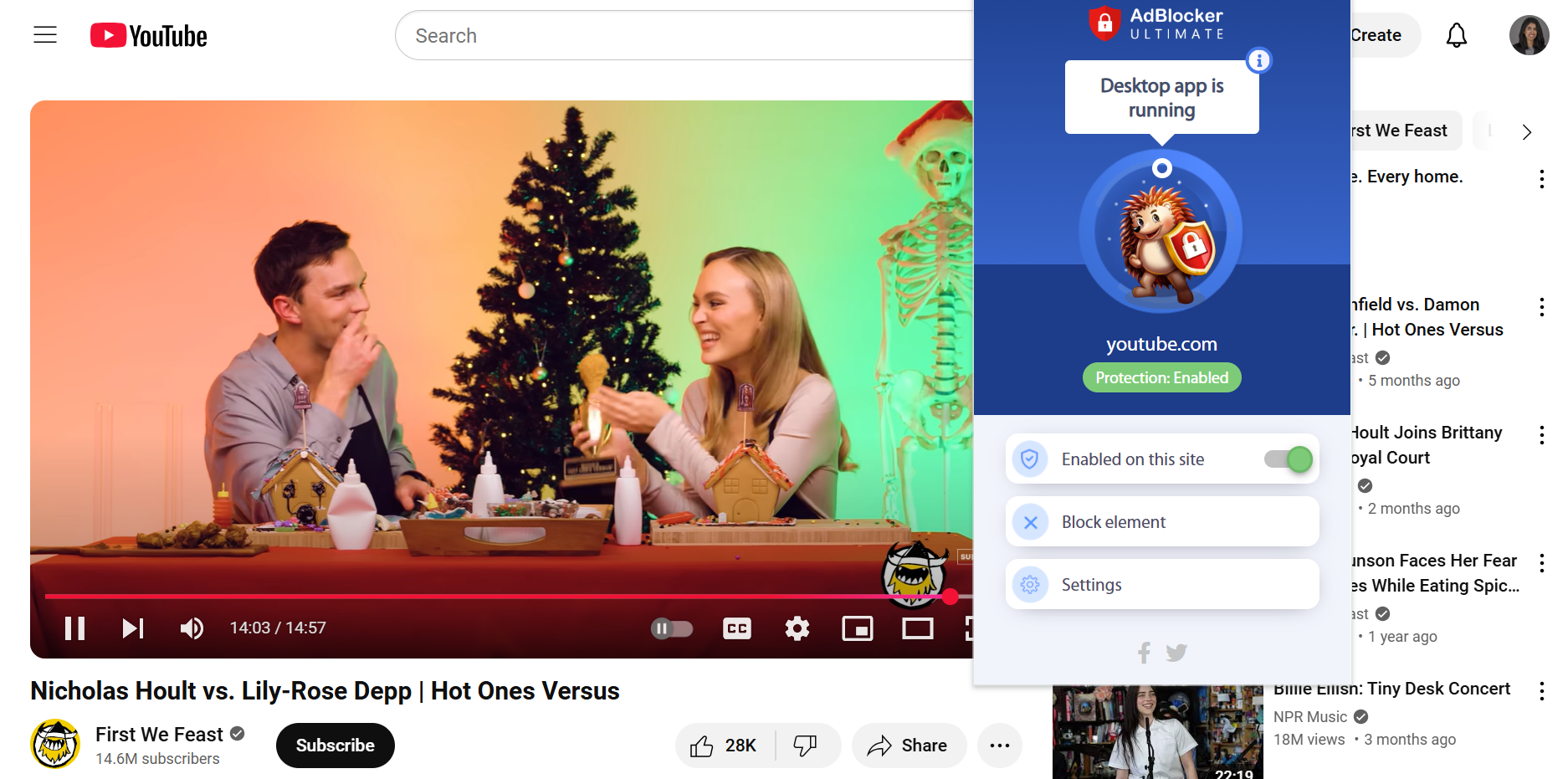This screenshot has width=1568, height=779.
Task: Like the video with 28K likes
Action: 725,746
